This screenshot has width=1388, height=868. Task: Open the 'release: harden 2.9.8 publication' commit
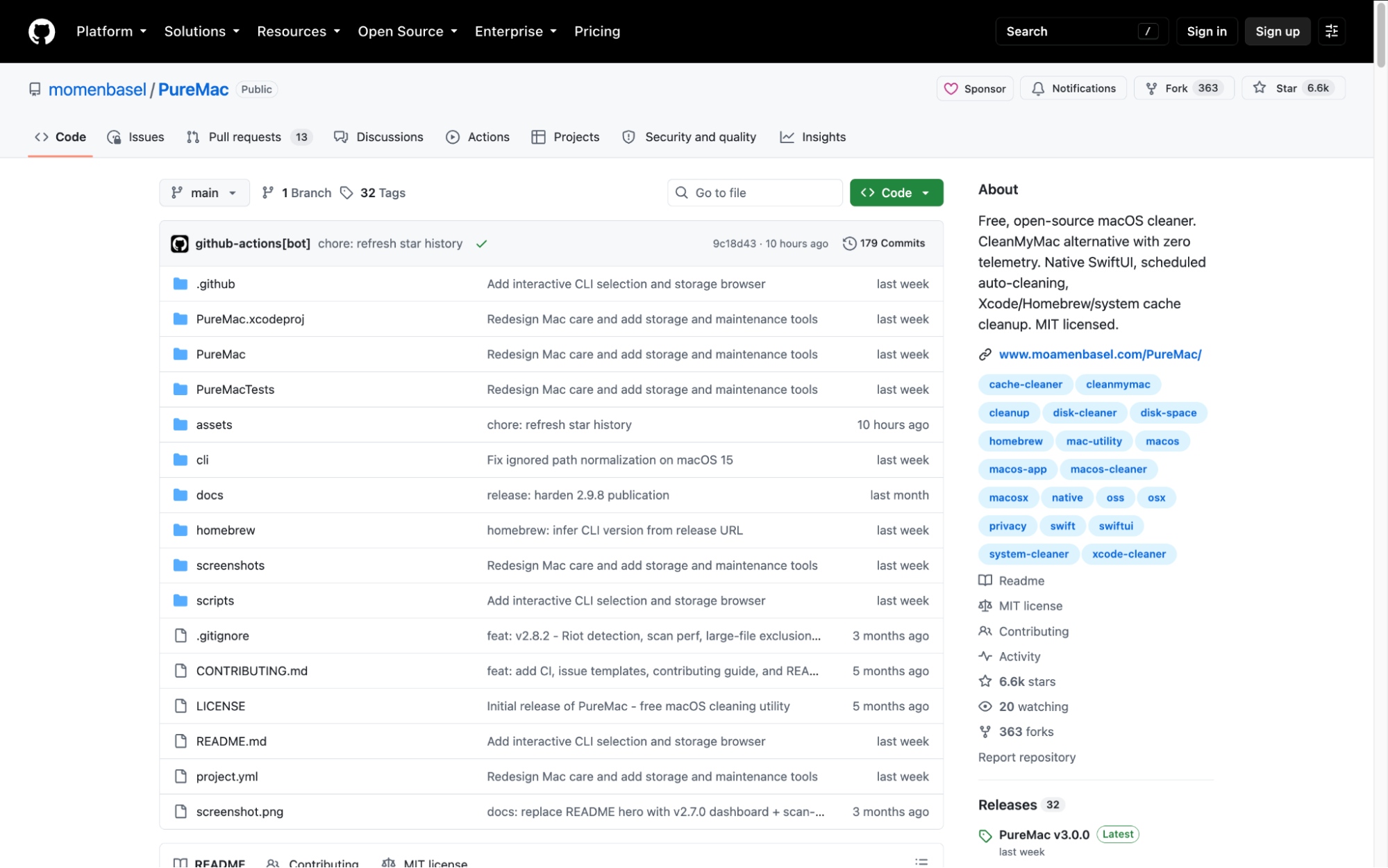(578, 495)
